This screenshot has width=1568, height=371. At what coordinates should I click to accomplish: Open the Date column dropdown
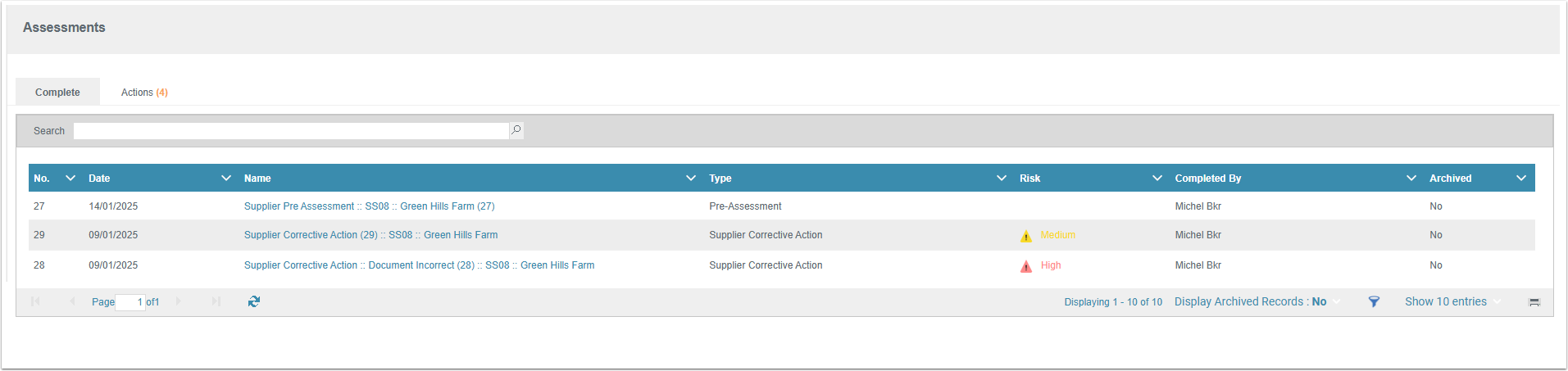coord(226,178)
